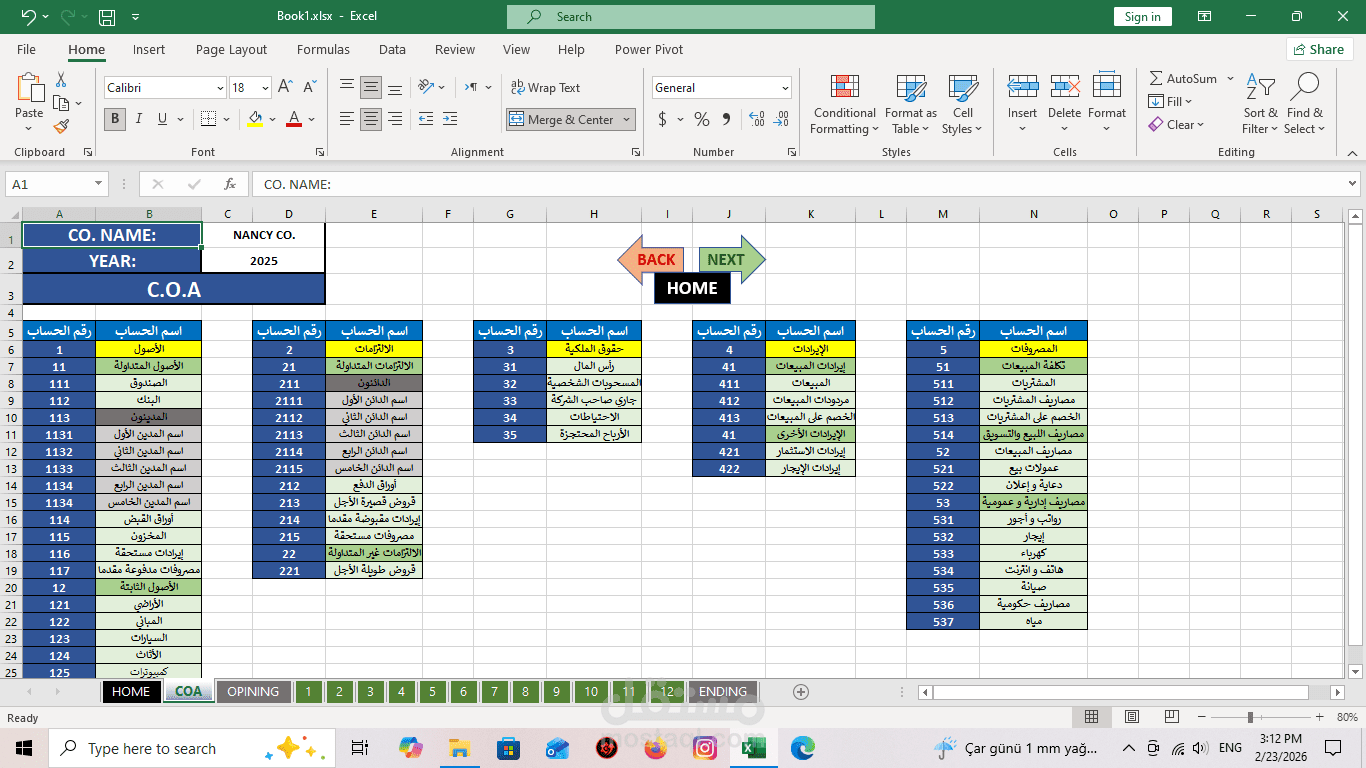
Task: Open the Clear dropdown
Action: tap(1176, 125)
